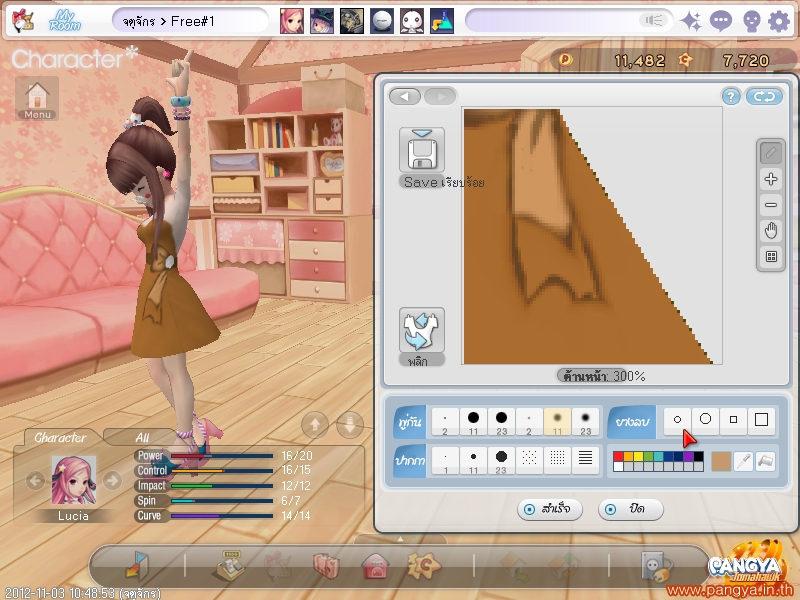Redo with the right arrow button
800x600 pixels.
(x=440, y=96)
